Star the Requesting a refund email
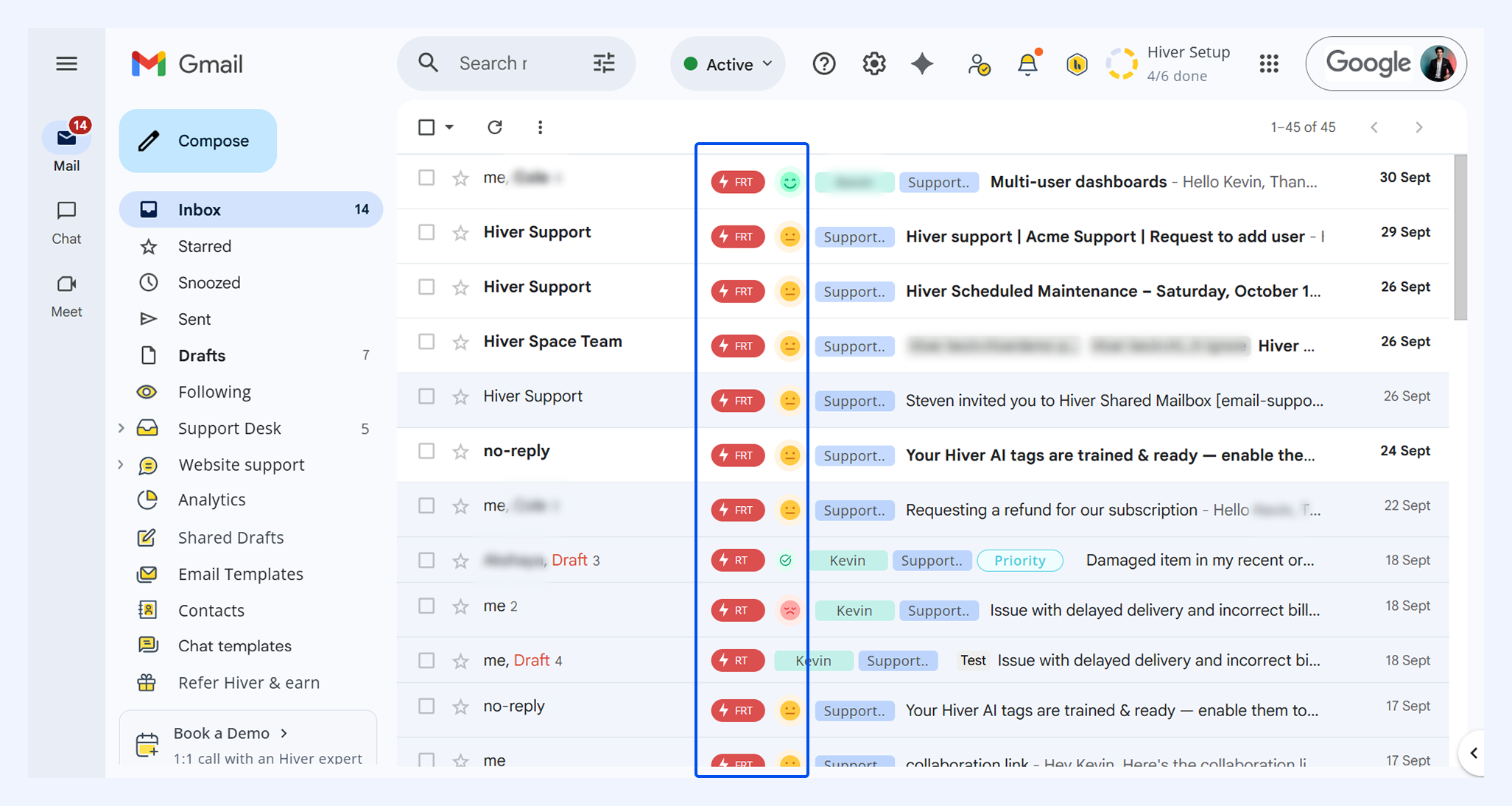This screenshot has height=806, width=1512. [x=460, y=506]
